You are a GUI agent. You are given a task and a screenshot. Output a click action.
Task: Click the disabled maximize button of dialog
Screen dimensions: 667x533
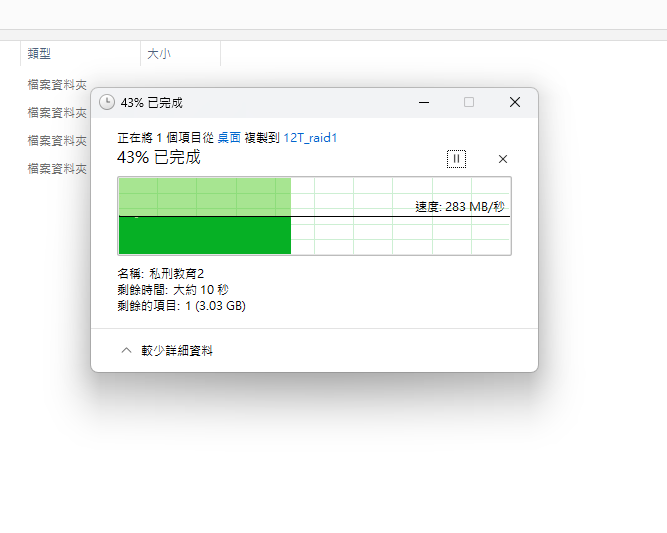(x=469, y=103)
